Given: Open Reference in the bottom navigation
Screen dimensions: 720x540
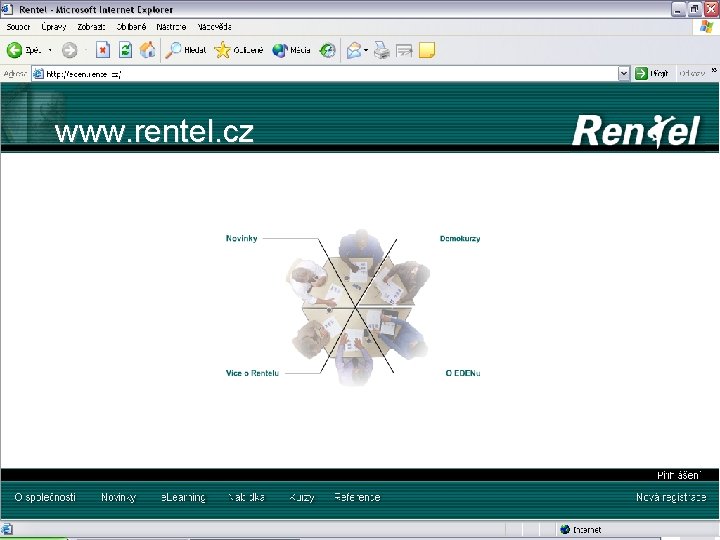Looking at the screenshot, I should point(357,497).
